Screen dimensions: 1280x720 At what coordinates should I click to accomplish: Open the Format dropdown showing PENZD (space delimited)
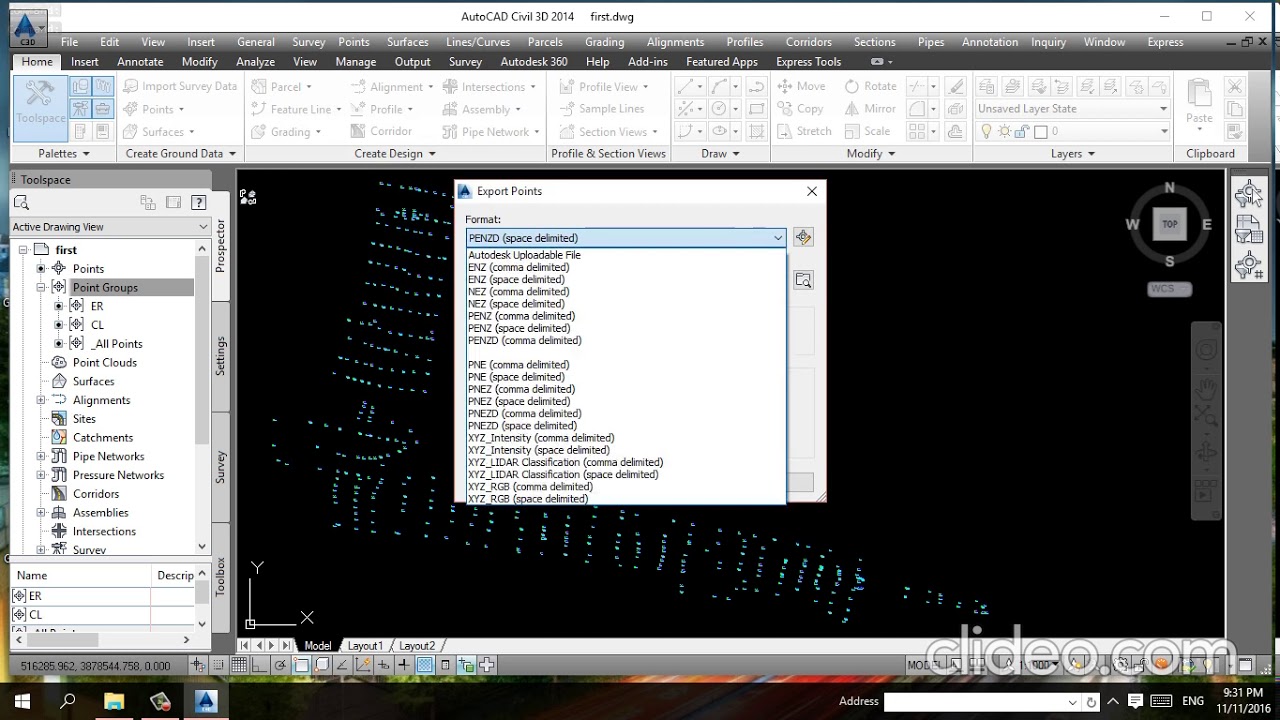[626, 238]
